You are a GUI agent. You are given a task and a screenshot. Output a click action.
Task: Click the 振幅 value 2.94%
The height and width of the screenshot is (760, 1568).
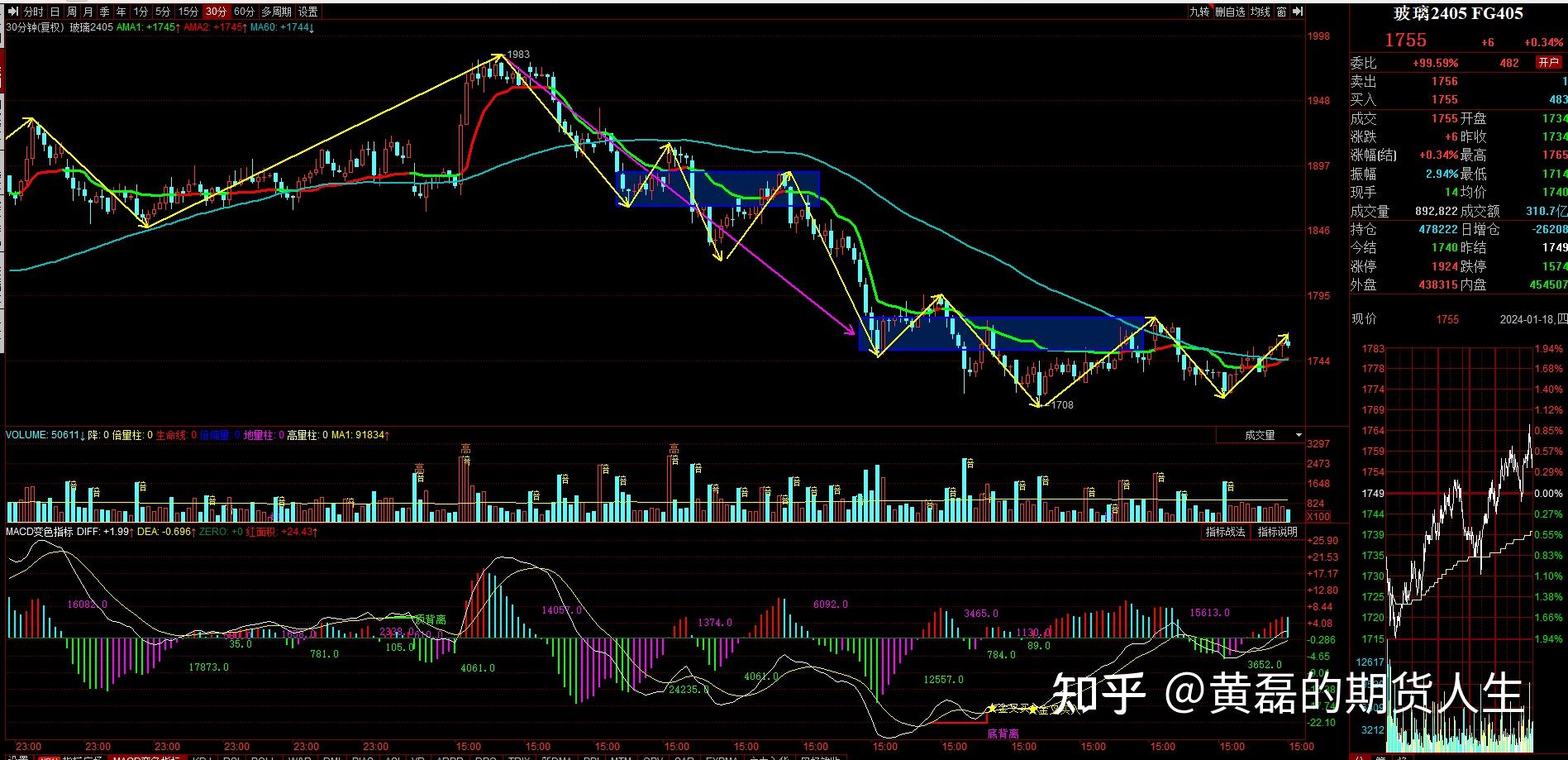tap(1442, 174)
